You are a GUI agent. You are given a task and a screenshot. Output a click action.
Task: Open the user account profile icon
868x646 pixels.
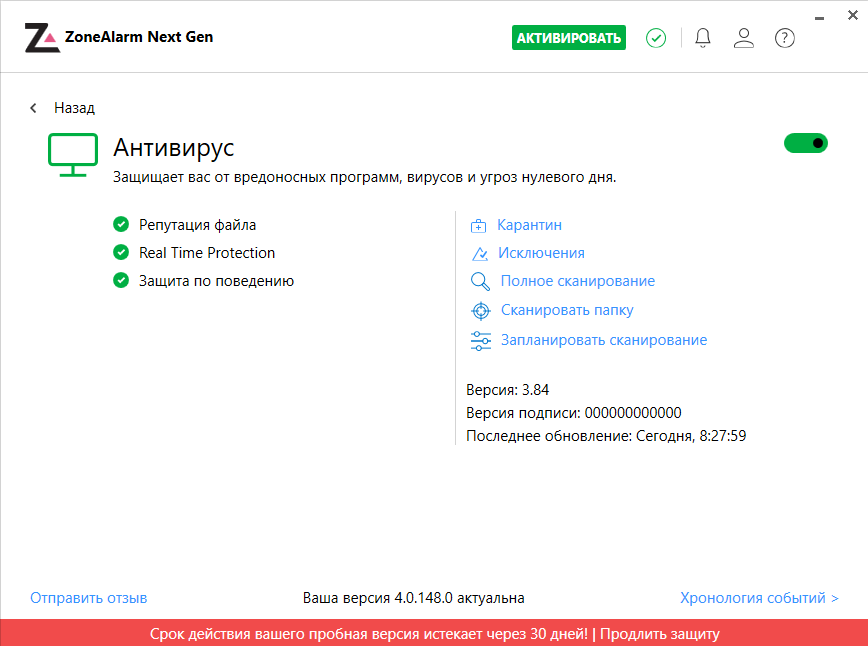743,38
